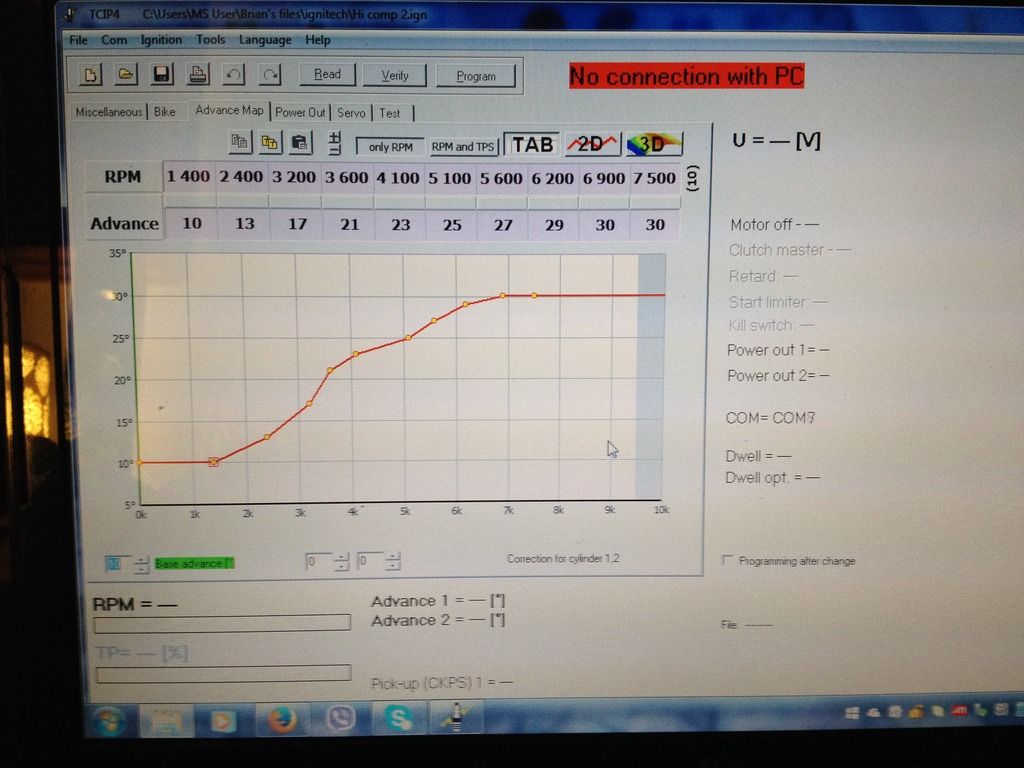Show the 2D curve view
1024x768 pixels.
[592, 144]
